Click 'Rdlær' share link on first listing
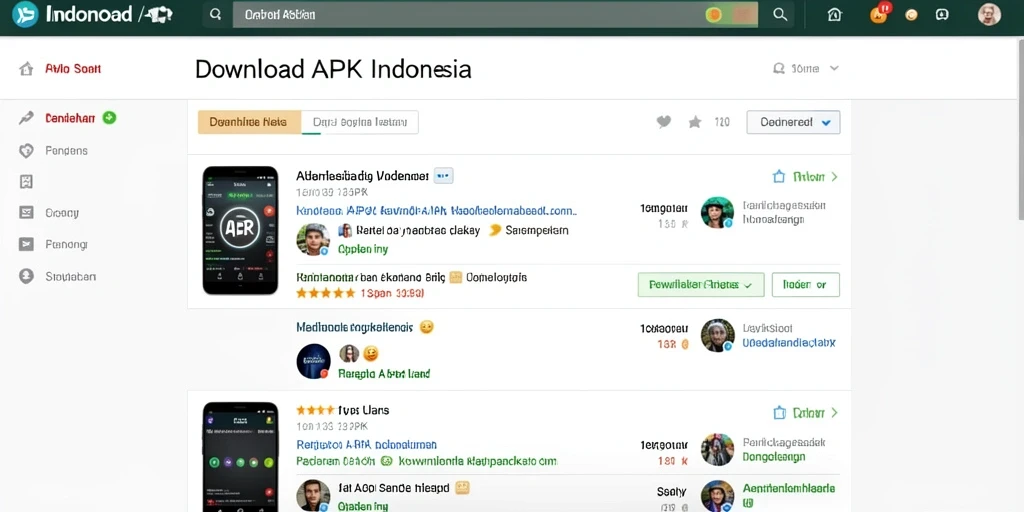1024x512 pixels. [805, 176]
